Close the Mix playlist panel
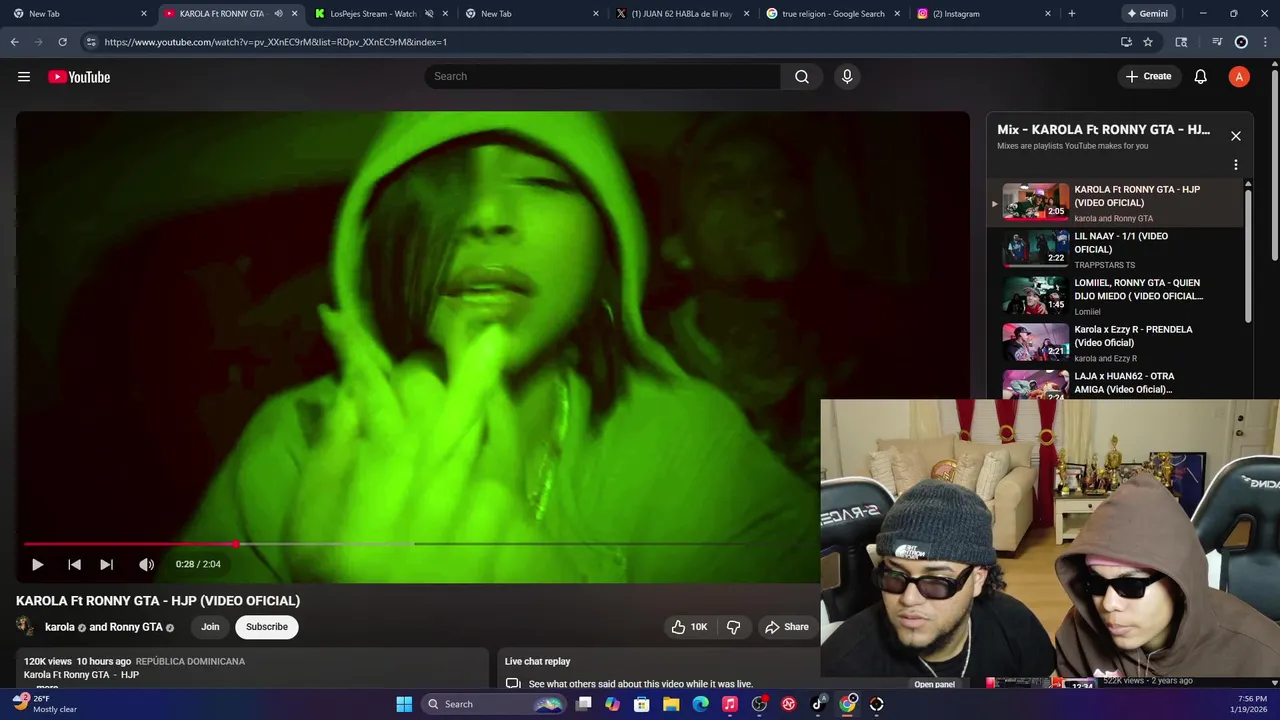This screenshot has height=720, width=1280. pos(1236,136)
